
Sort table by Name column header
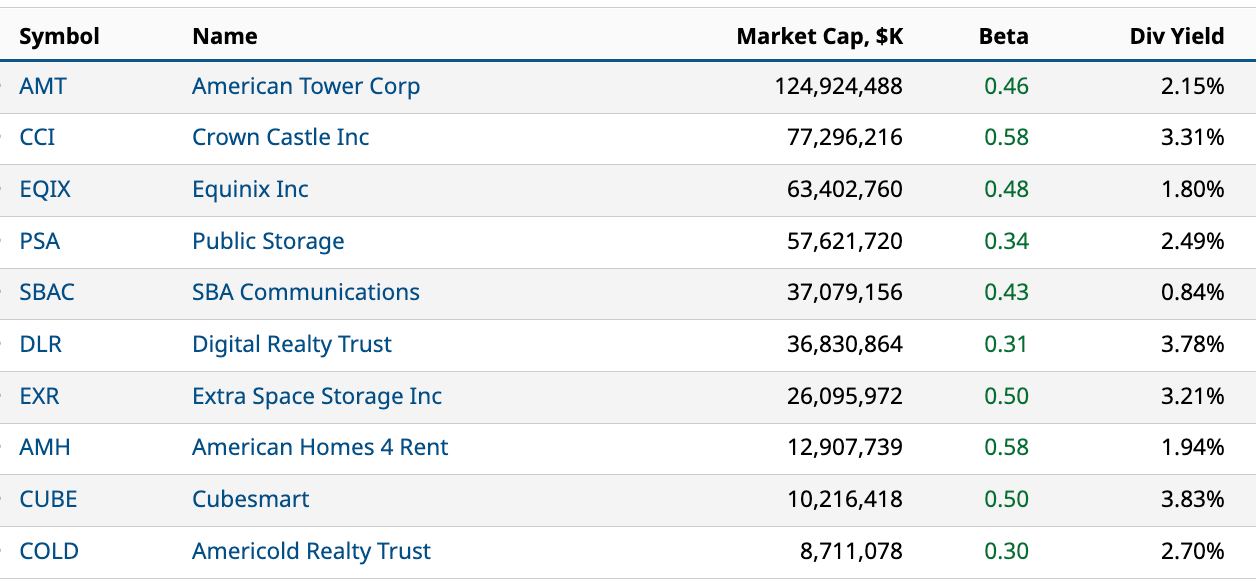(224, 37)
